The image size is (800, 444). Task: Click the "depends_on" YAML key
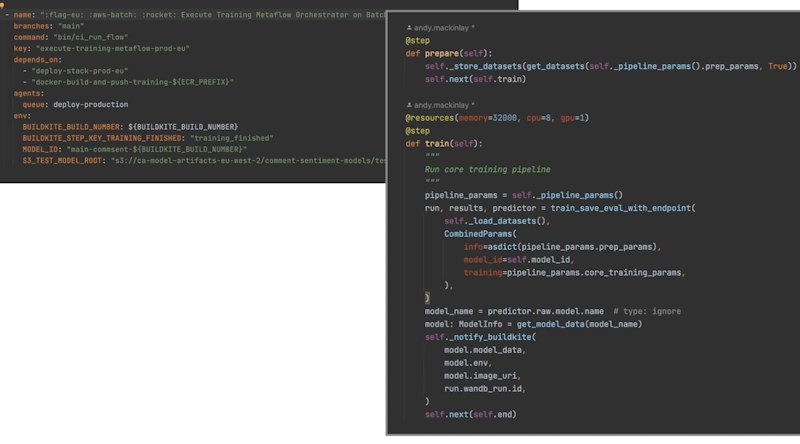point(38,59)
